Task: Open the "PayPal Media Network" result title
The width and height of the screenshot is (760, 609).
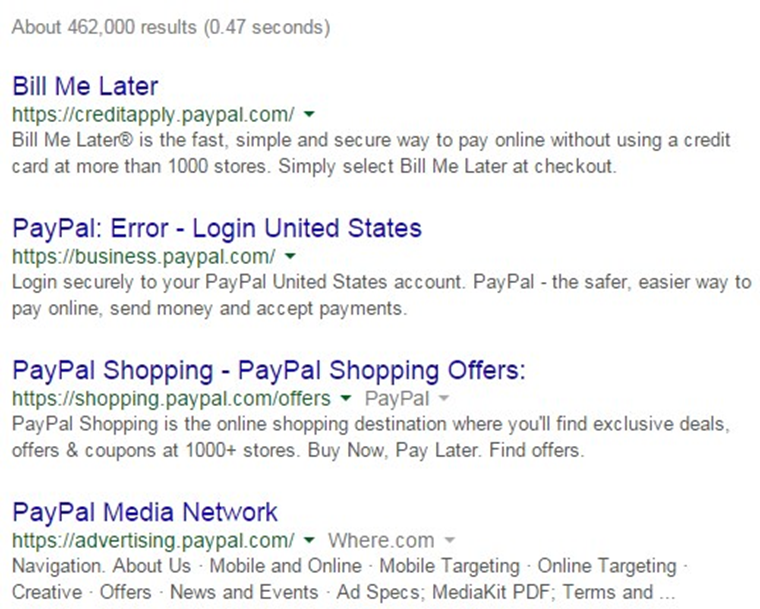Action: [145, 513]
